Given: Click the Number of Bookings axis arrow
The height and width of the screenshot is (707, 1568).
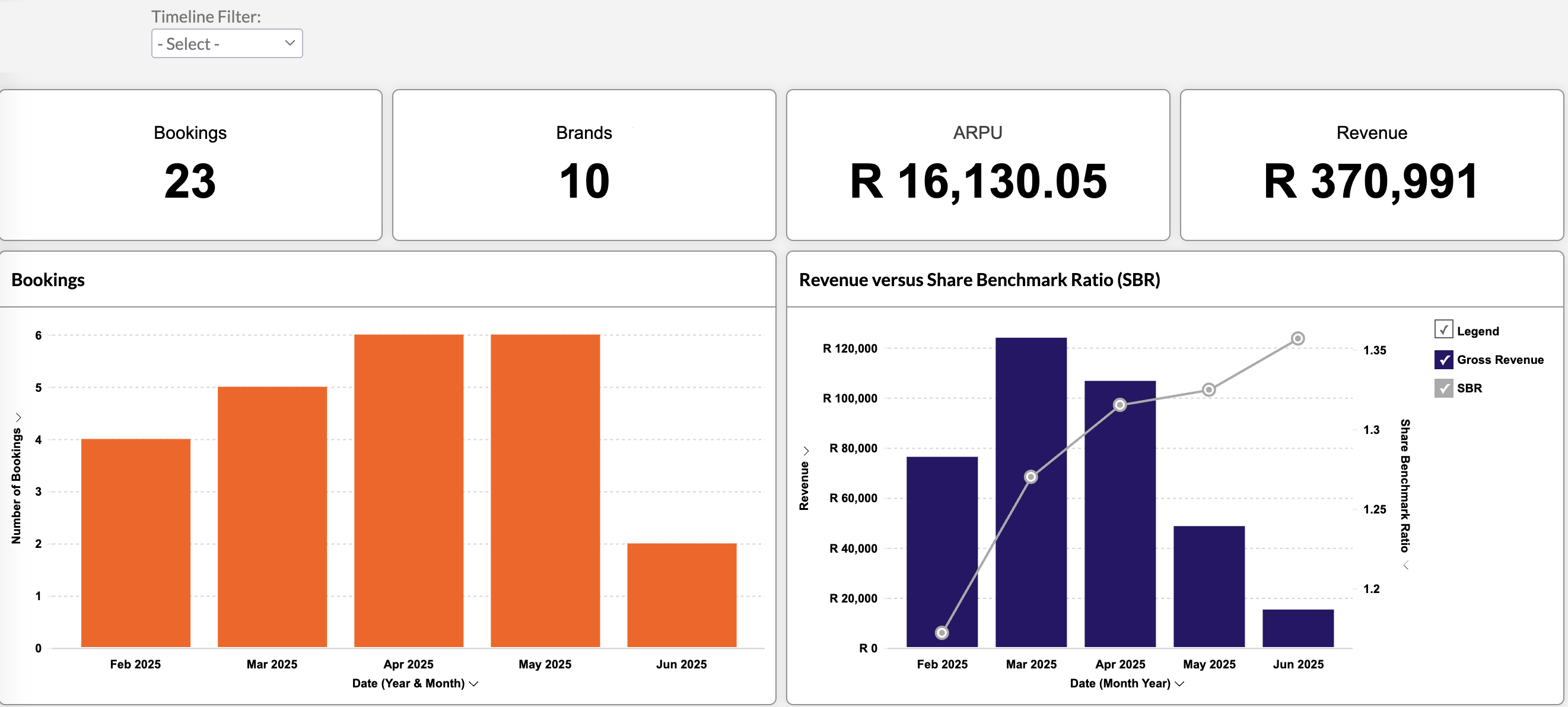Looking at the screenshot, I should (18, 417).
